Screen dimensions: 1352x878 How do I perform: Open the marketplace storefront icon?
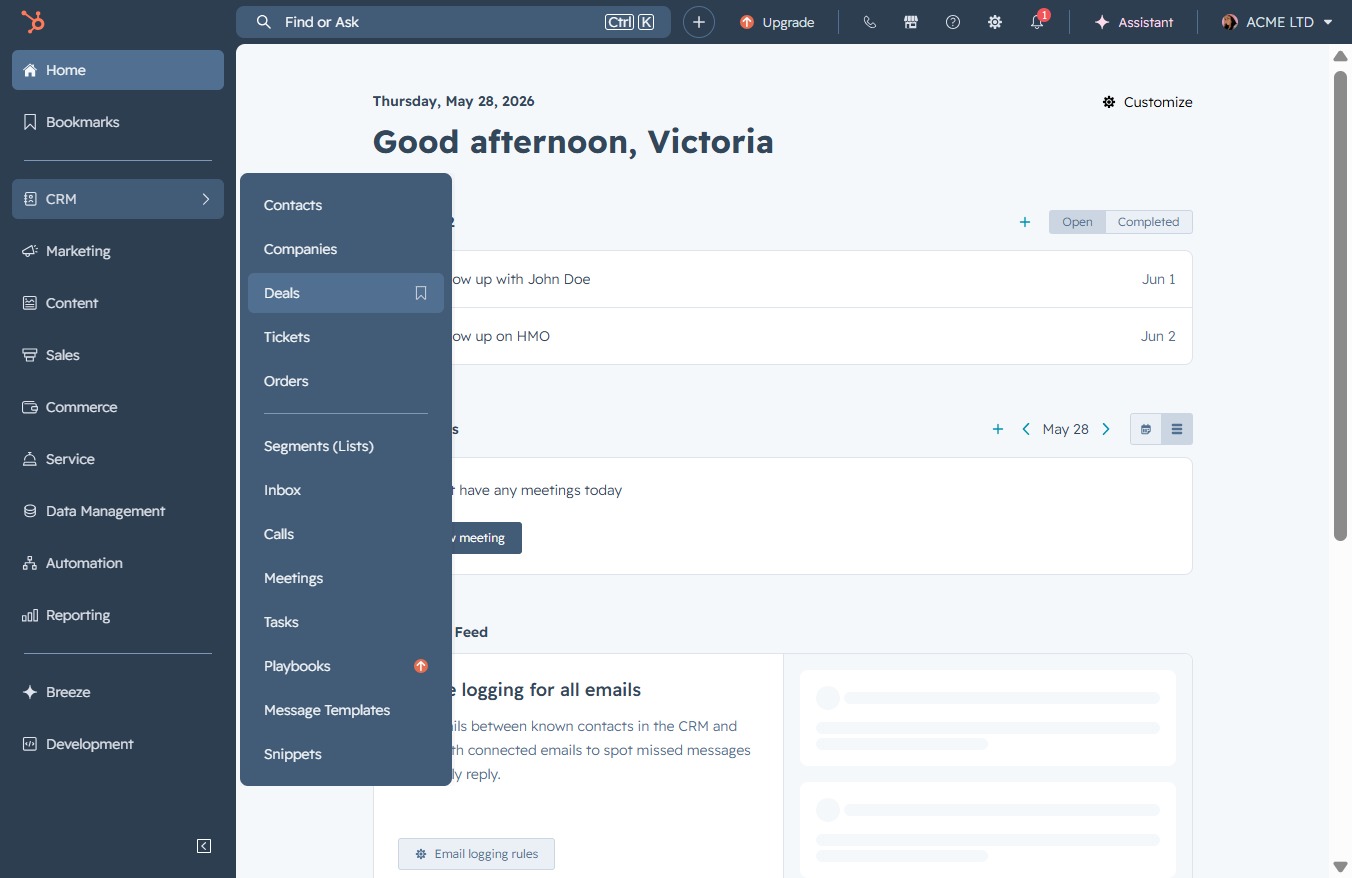911,22
